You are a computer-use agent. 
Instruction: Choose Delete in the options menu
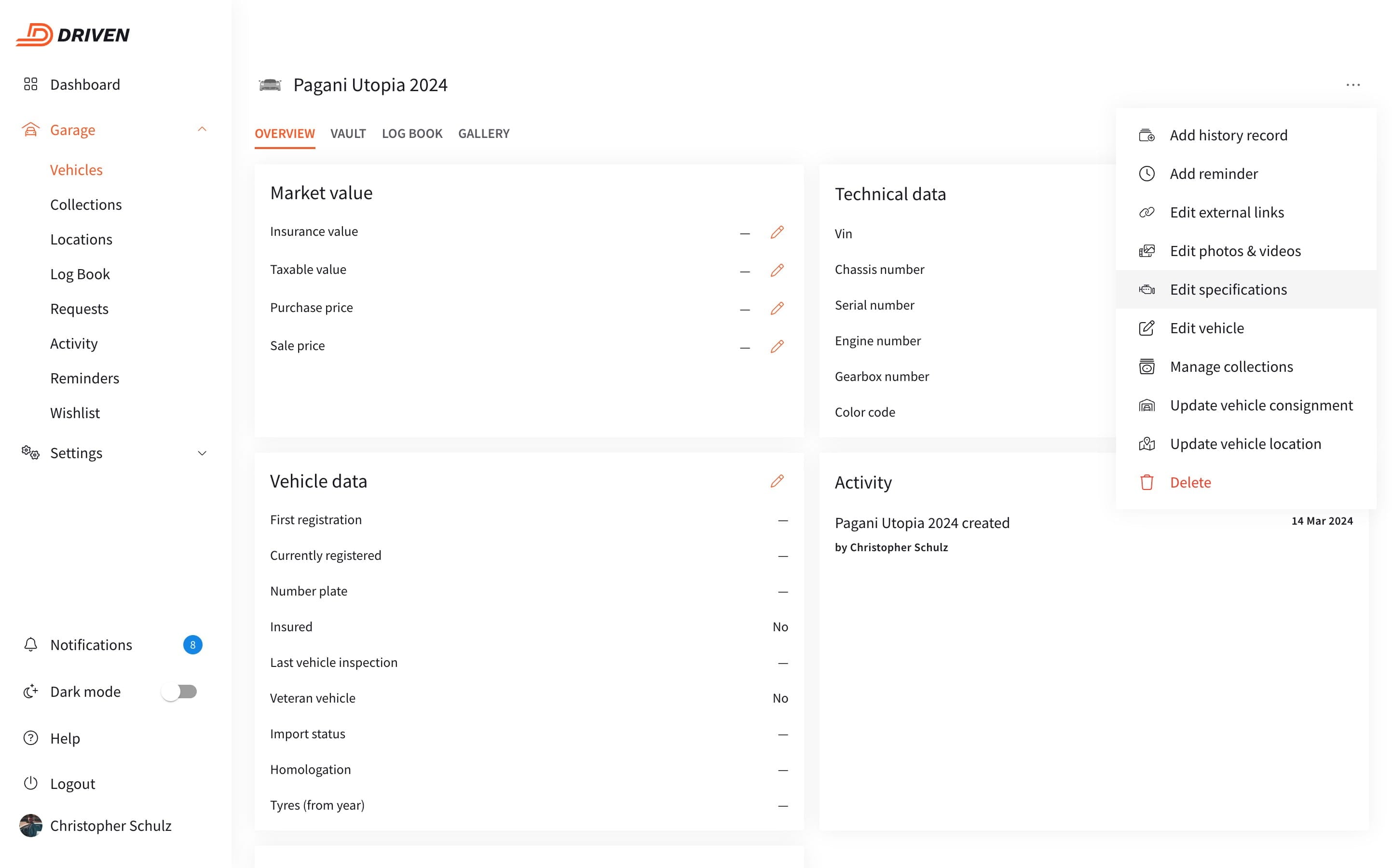pyautogui.click(x=1190, y=482)
